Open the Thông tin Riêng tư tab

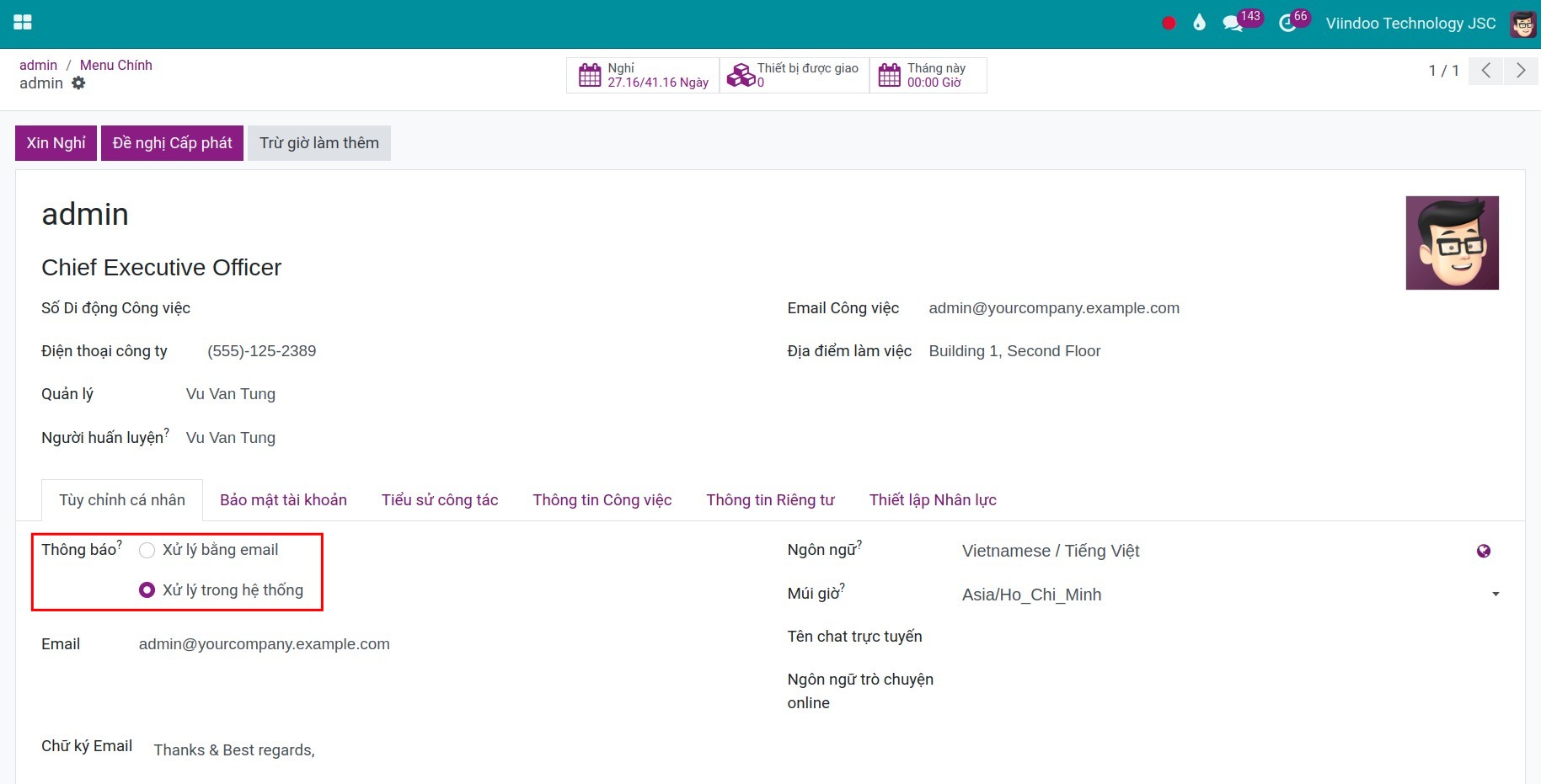tap(771, 500)
